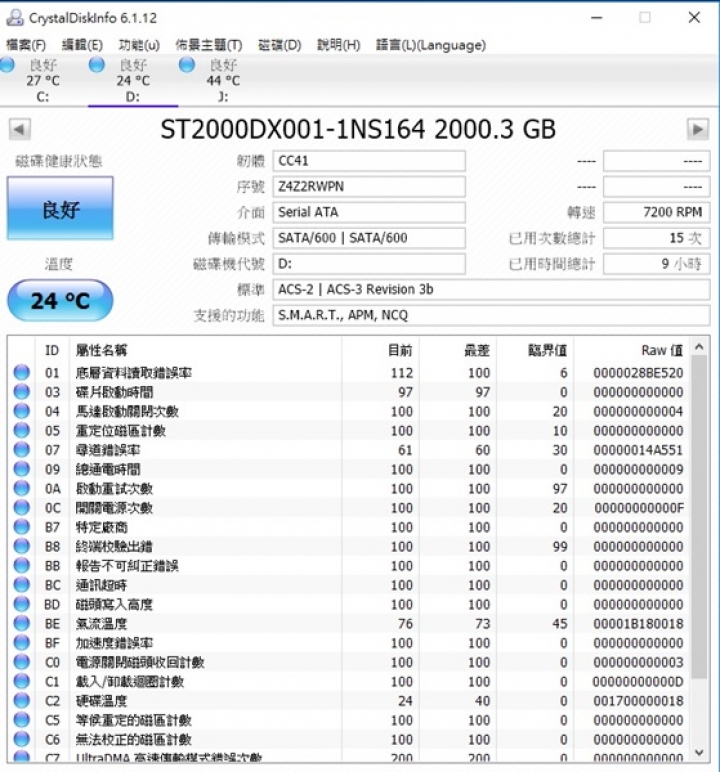This screenshot has width=720, height=772.
Task: Click status orb of attribute 03
Action: tap(22, 392)
